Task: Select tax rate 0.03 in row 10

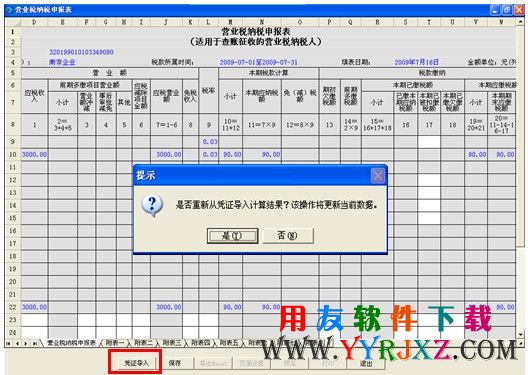Action: click(x=208, y=155)
